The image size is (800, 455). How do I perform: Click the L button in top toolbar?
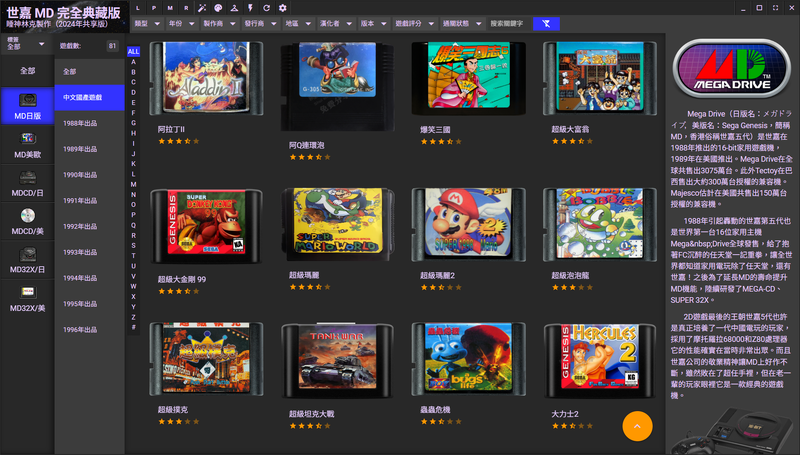[138, 8]
